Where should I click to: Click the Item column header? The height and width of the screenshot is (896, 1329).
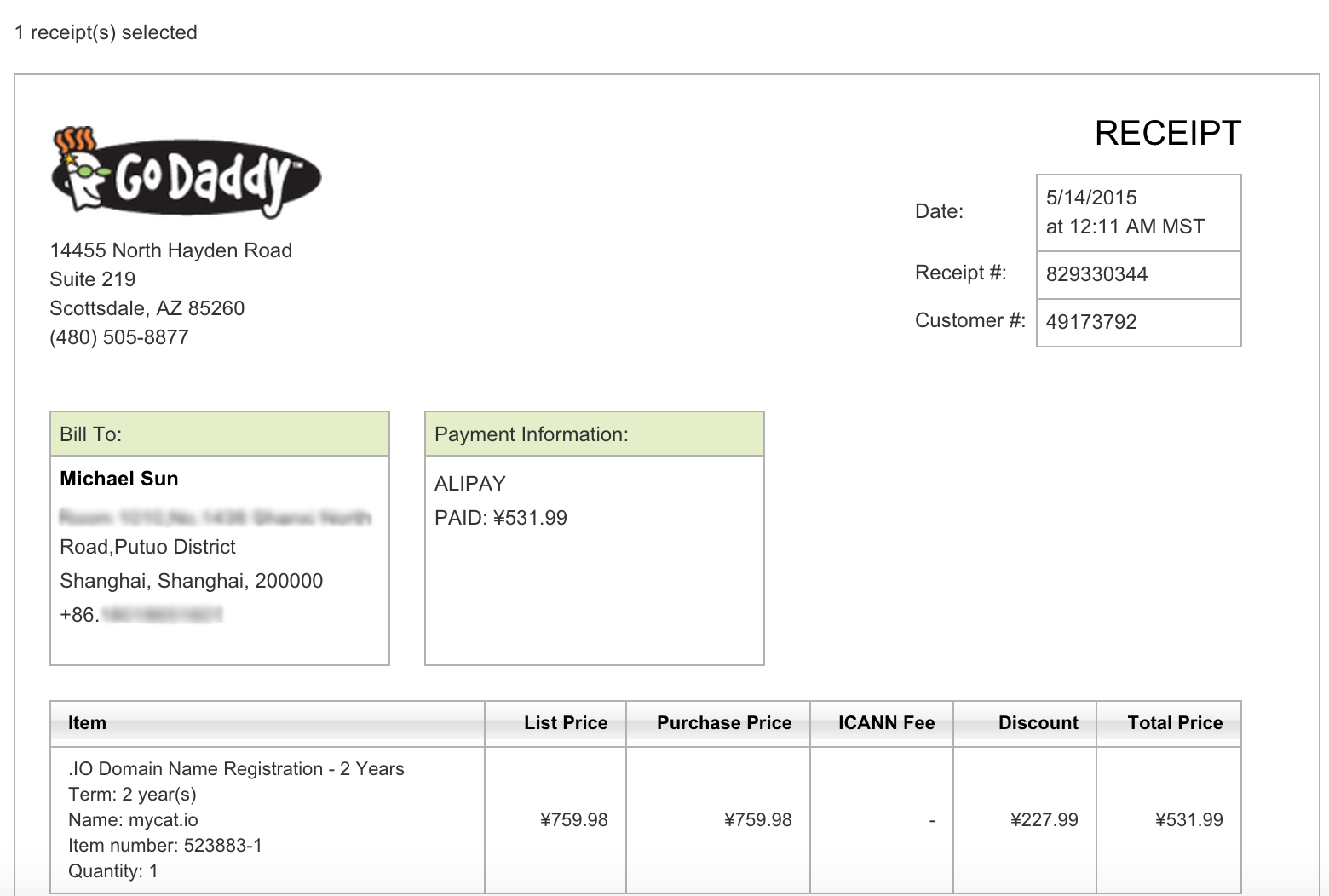coord(87,723)
